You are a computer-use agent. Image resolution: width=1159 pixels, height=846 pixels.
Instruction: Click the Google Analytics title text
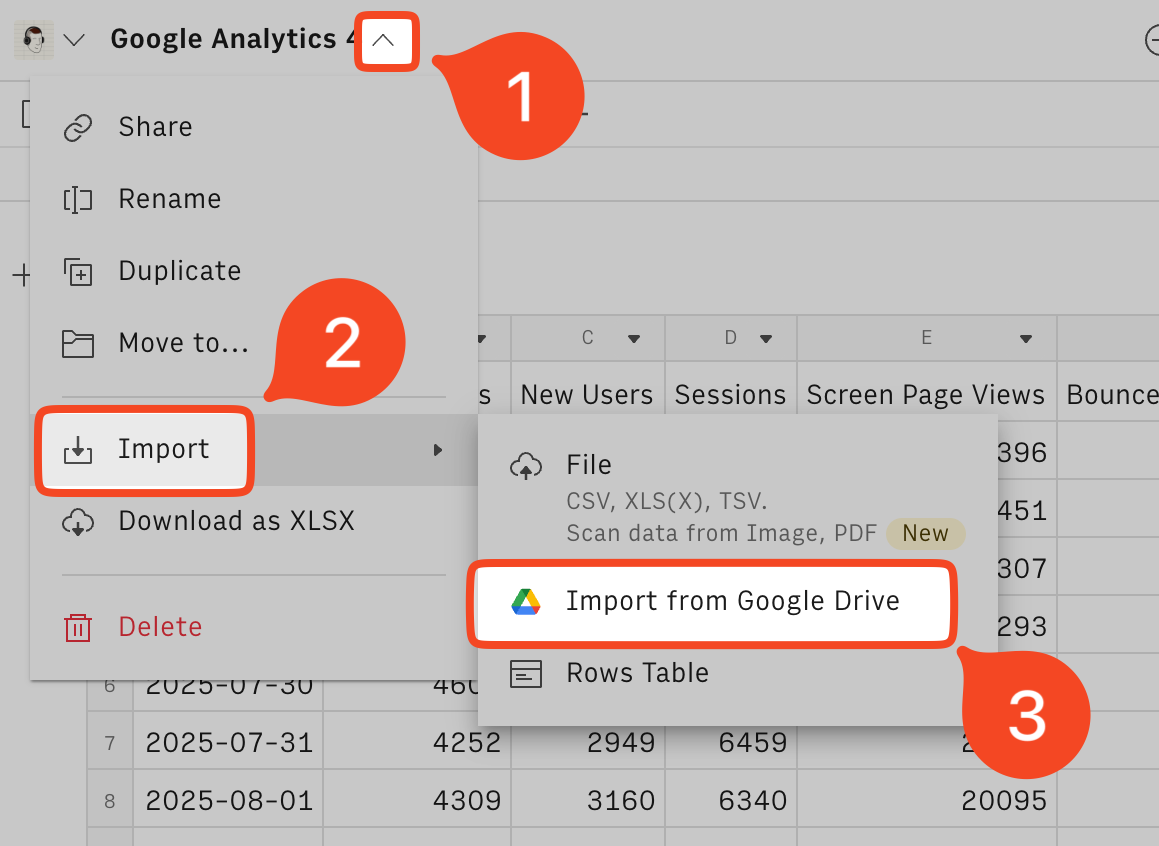tap(233, 39)
